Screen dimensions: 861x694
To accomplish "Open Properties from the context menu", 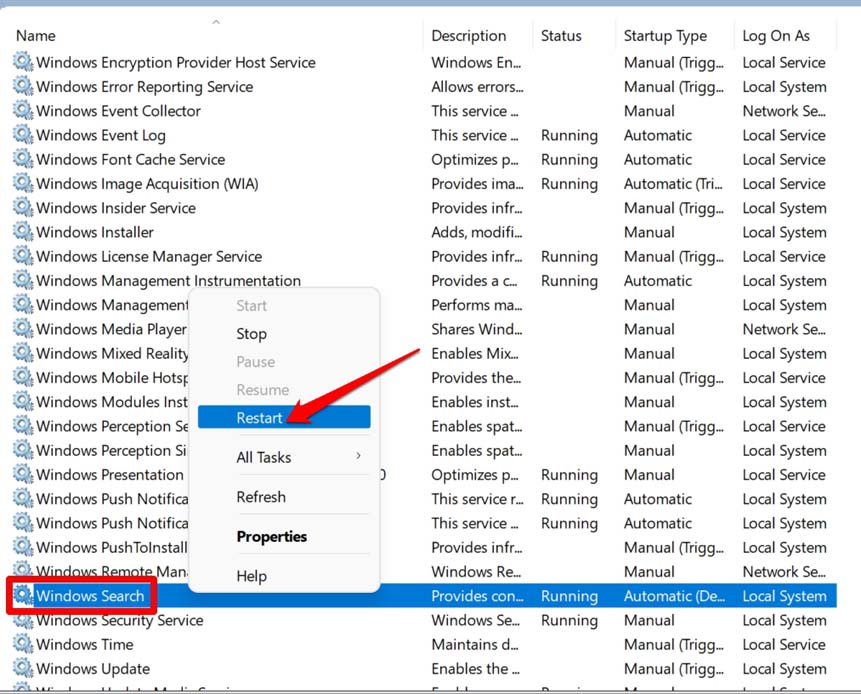I will pyautogui.click(x=271, y=537).
